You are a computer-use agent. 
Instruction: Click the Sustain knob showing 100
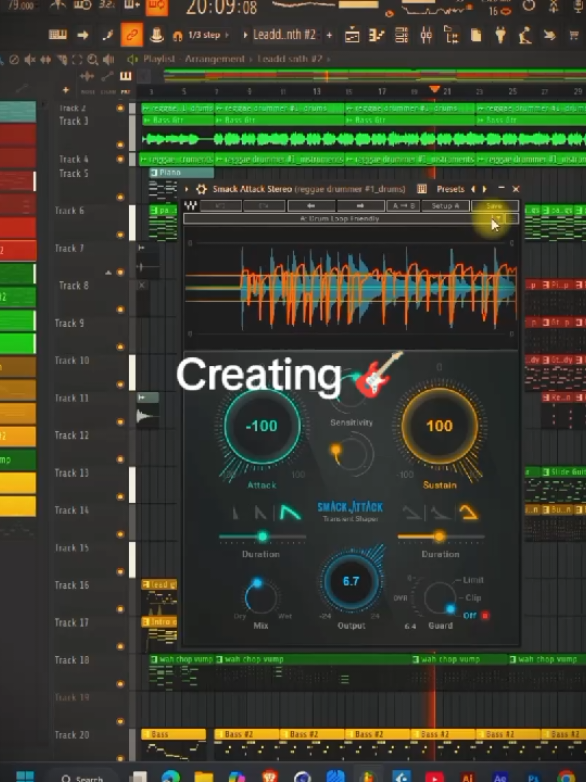click(439, 426)
